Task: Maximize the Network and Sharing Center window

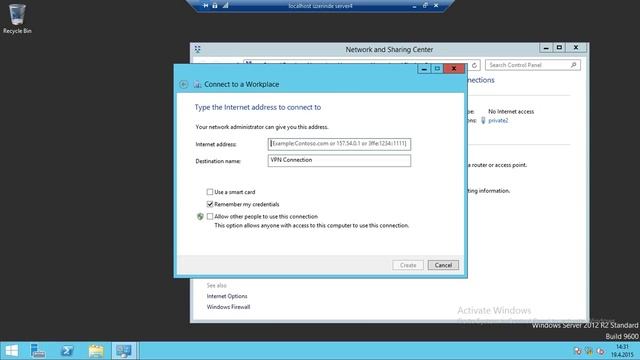Action: click(559, 48)
